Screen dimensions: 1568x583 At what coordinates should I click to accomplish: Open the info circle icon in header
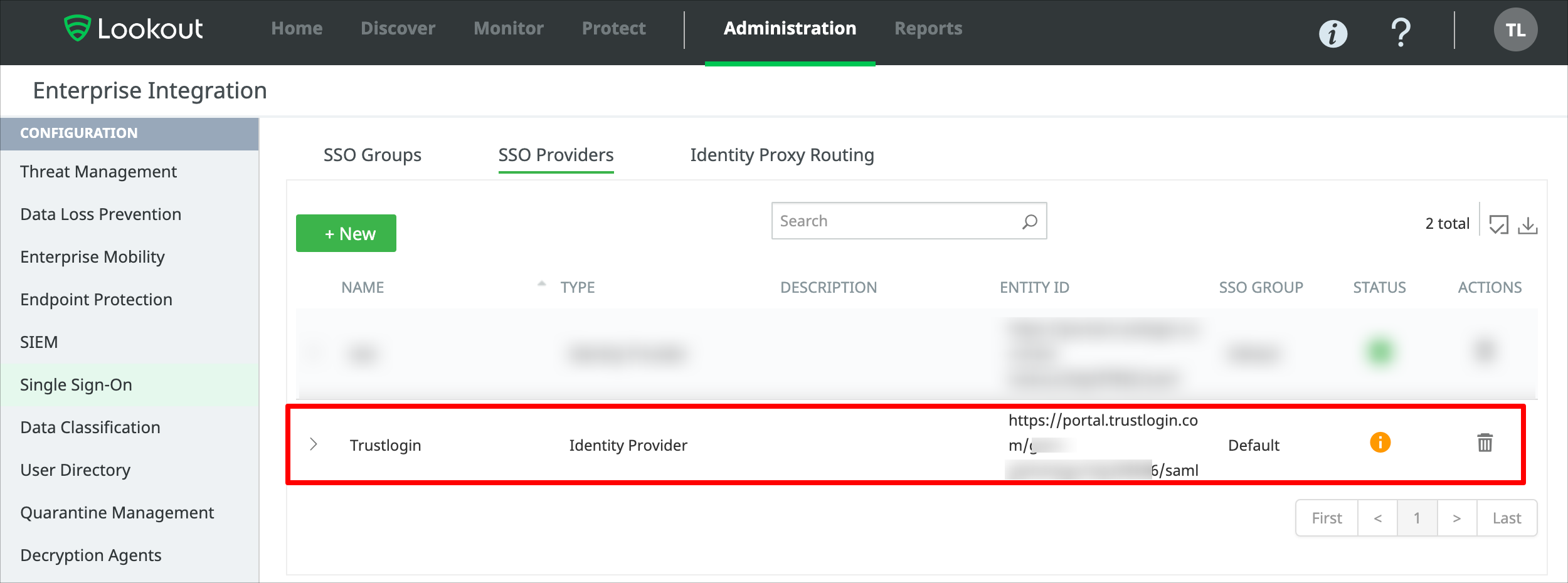coord(1333,33)
